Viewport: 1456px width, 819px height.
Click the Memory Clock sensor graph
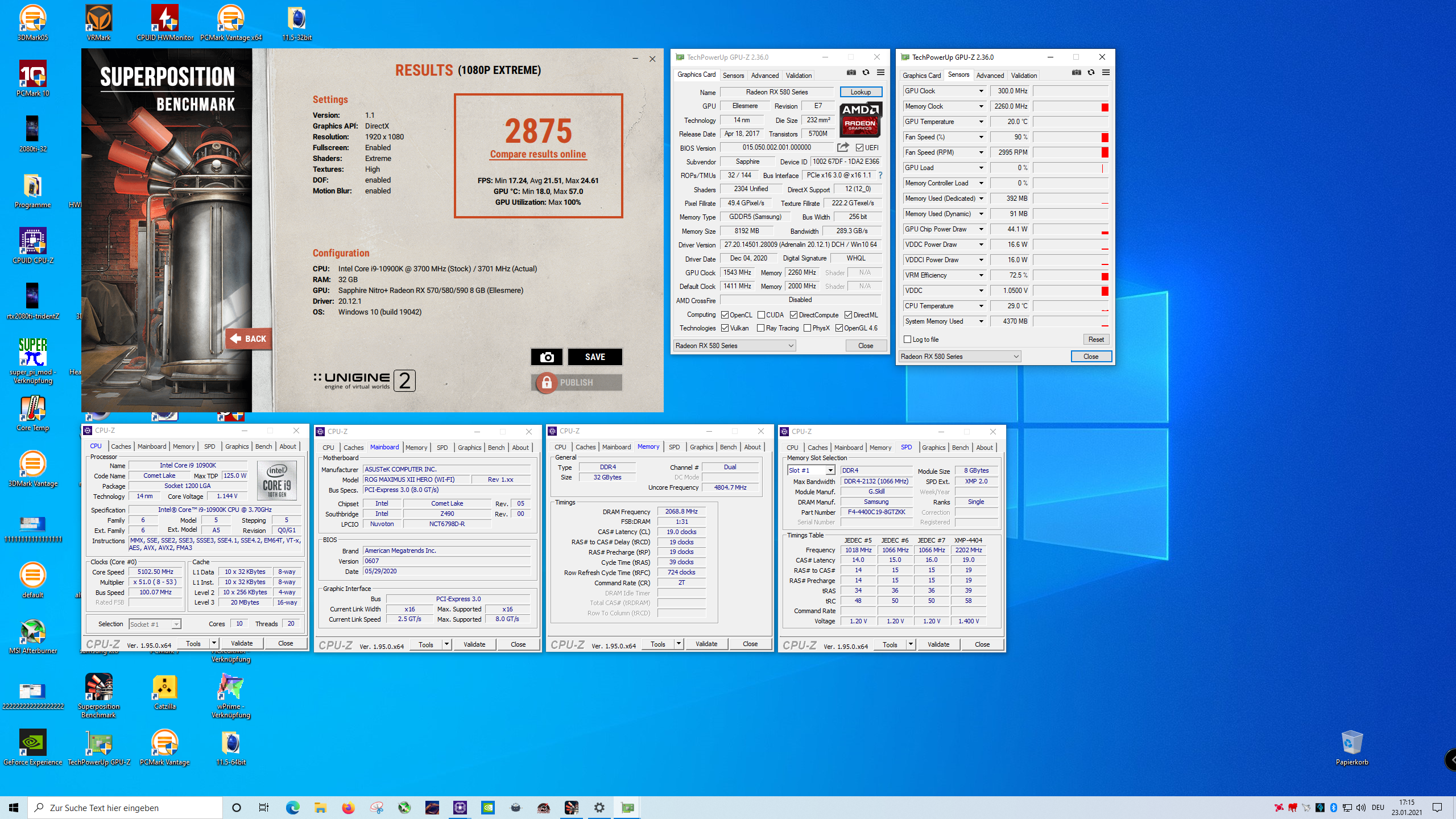[x=1071, y=106]
